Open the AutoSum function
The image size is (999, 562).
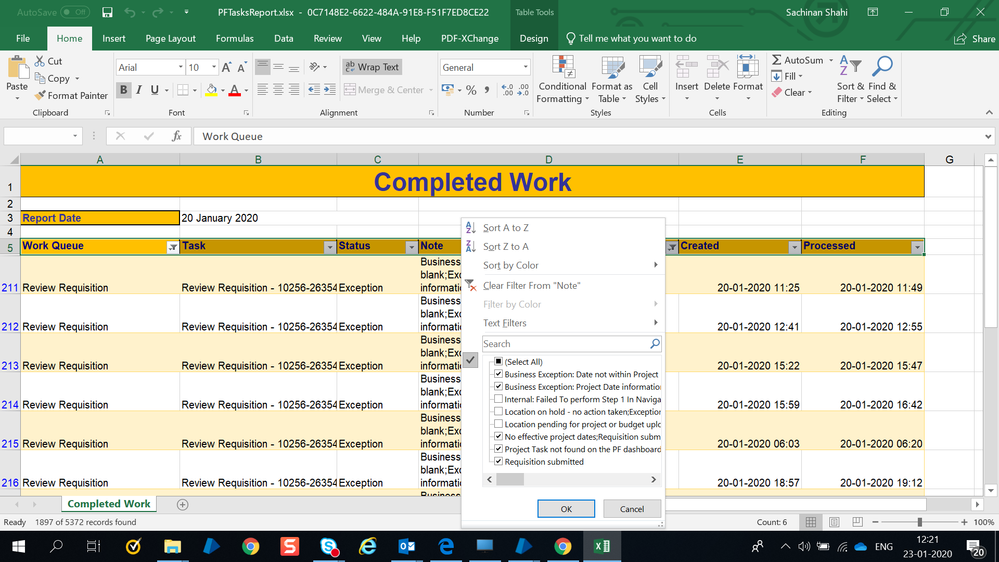point(797,60)
